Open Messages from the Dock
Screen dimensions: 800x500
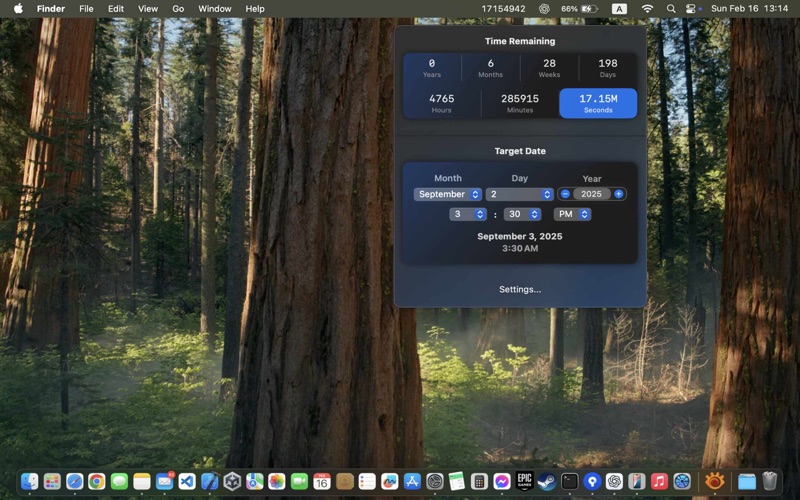[x=119, y=481]
